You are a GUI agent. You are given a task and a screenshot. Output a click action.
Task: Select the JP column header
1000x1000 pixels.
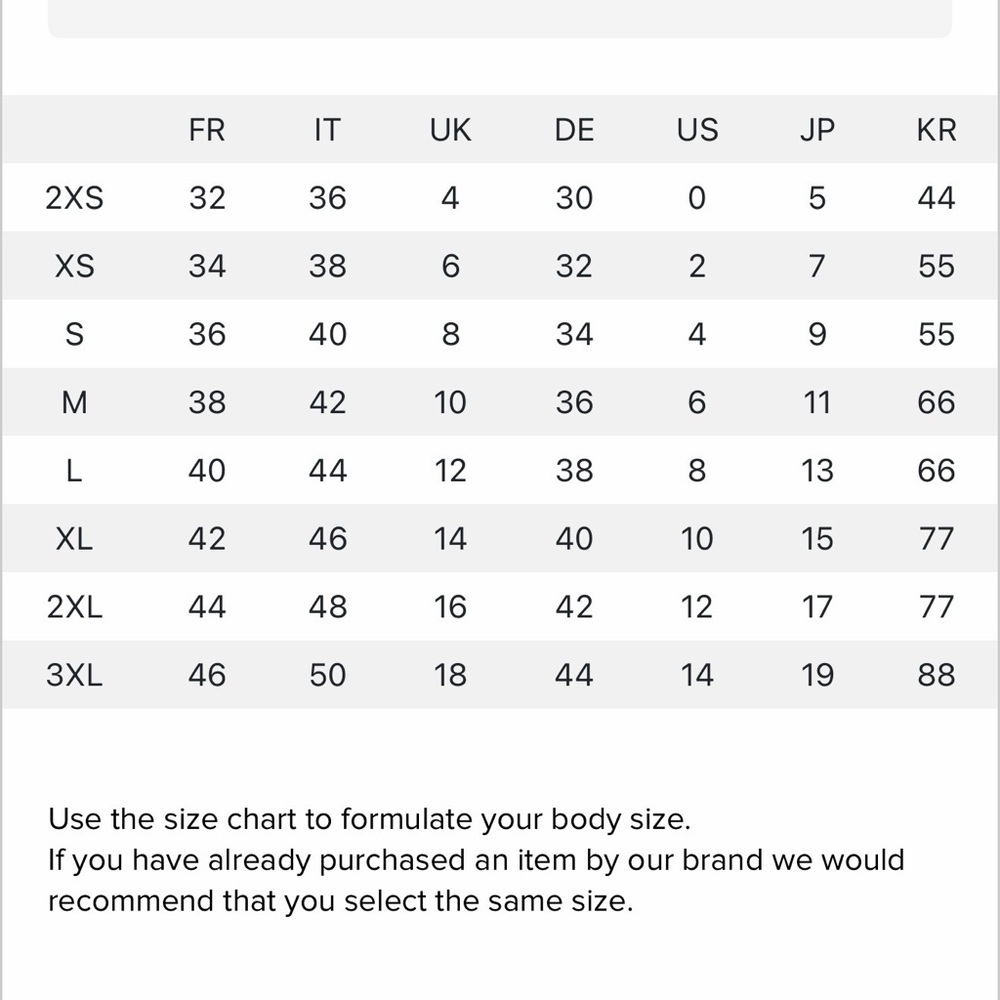pos(817,130)
